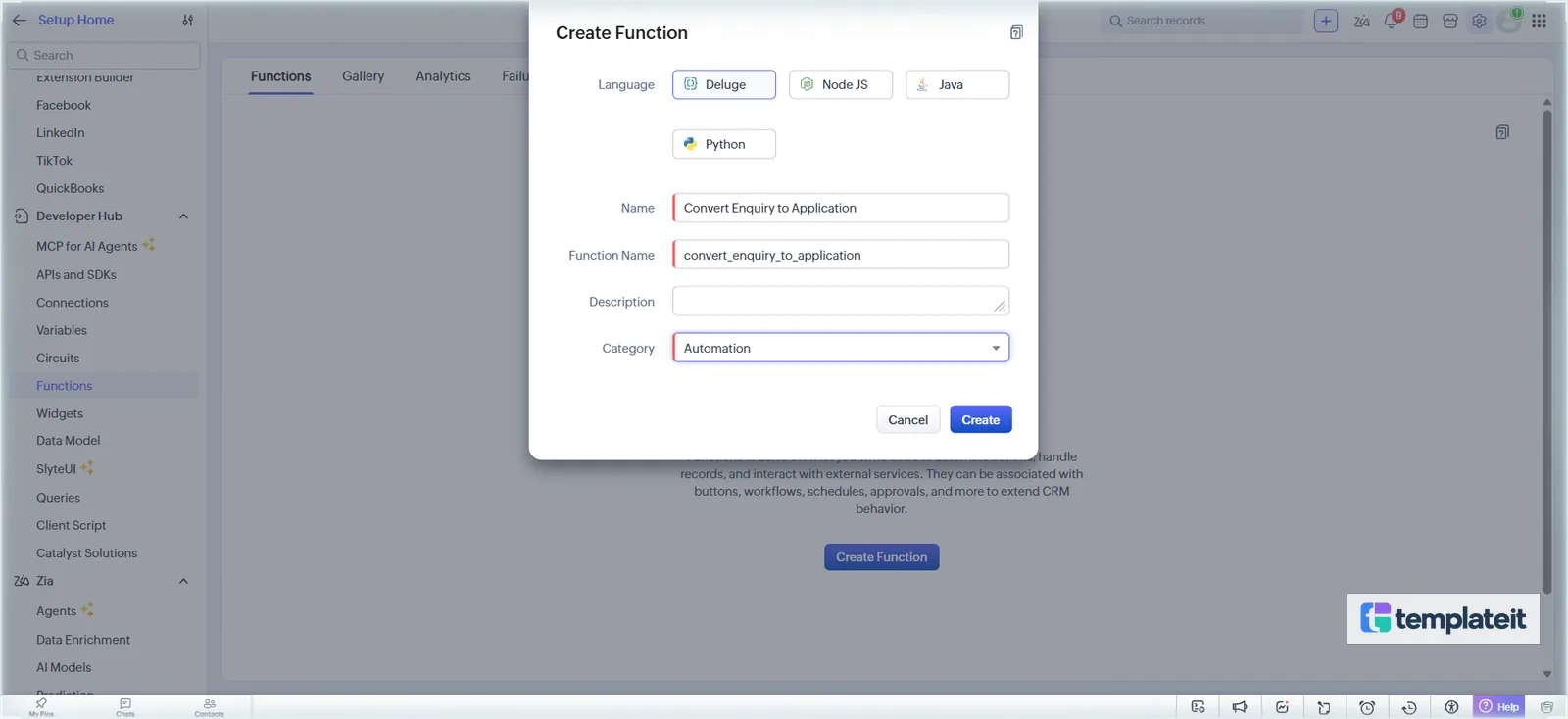Switch to the Analytics tab
1568x719 pixels.
(x=443, y=76)
